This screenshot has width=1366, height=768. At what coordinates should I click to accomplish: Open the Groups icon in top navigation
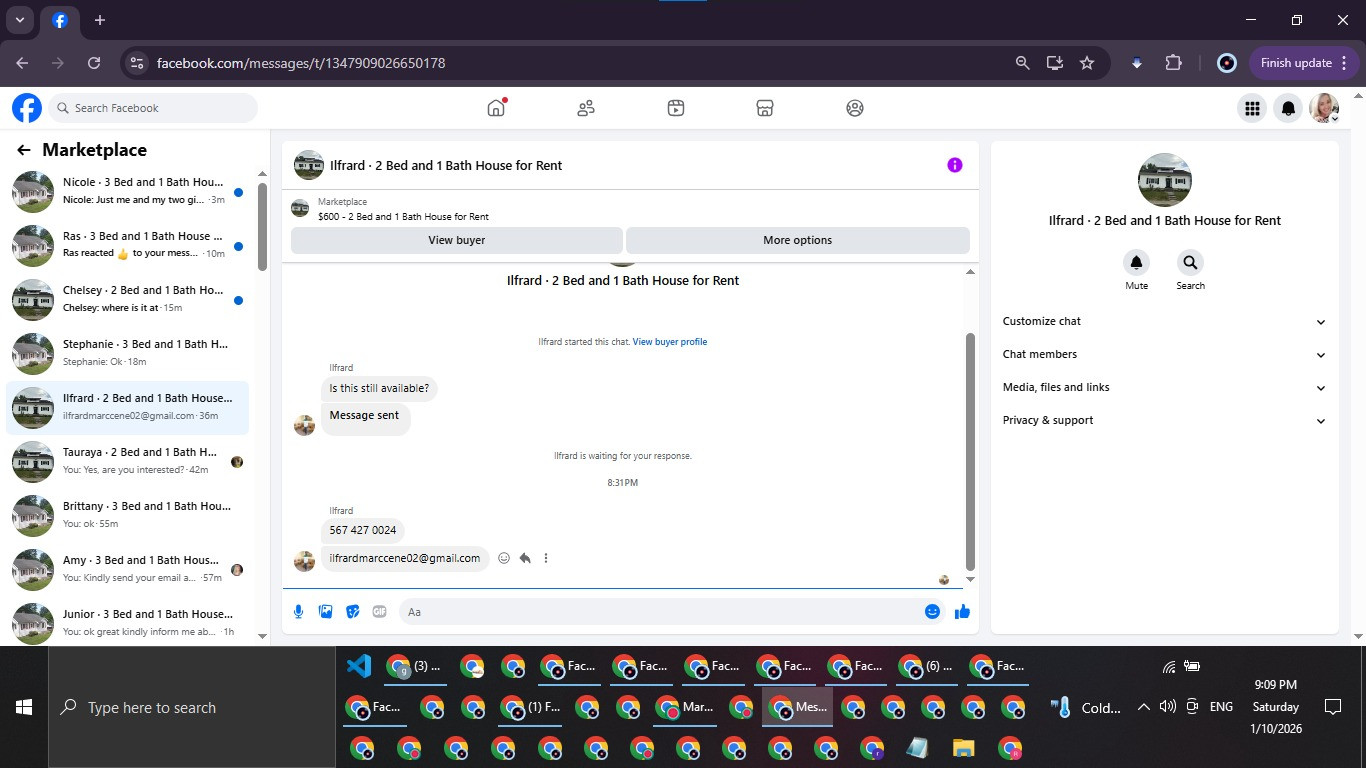pyautogui.click(x=855, y=108)
